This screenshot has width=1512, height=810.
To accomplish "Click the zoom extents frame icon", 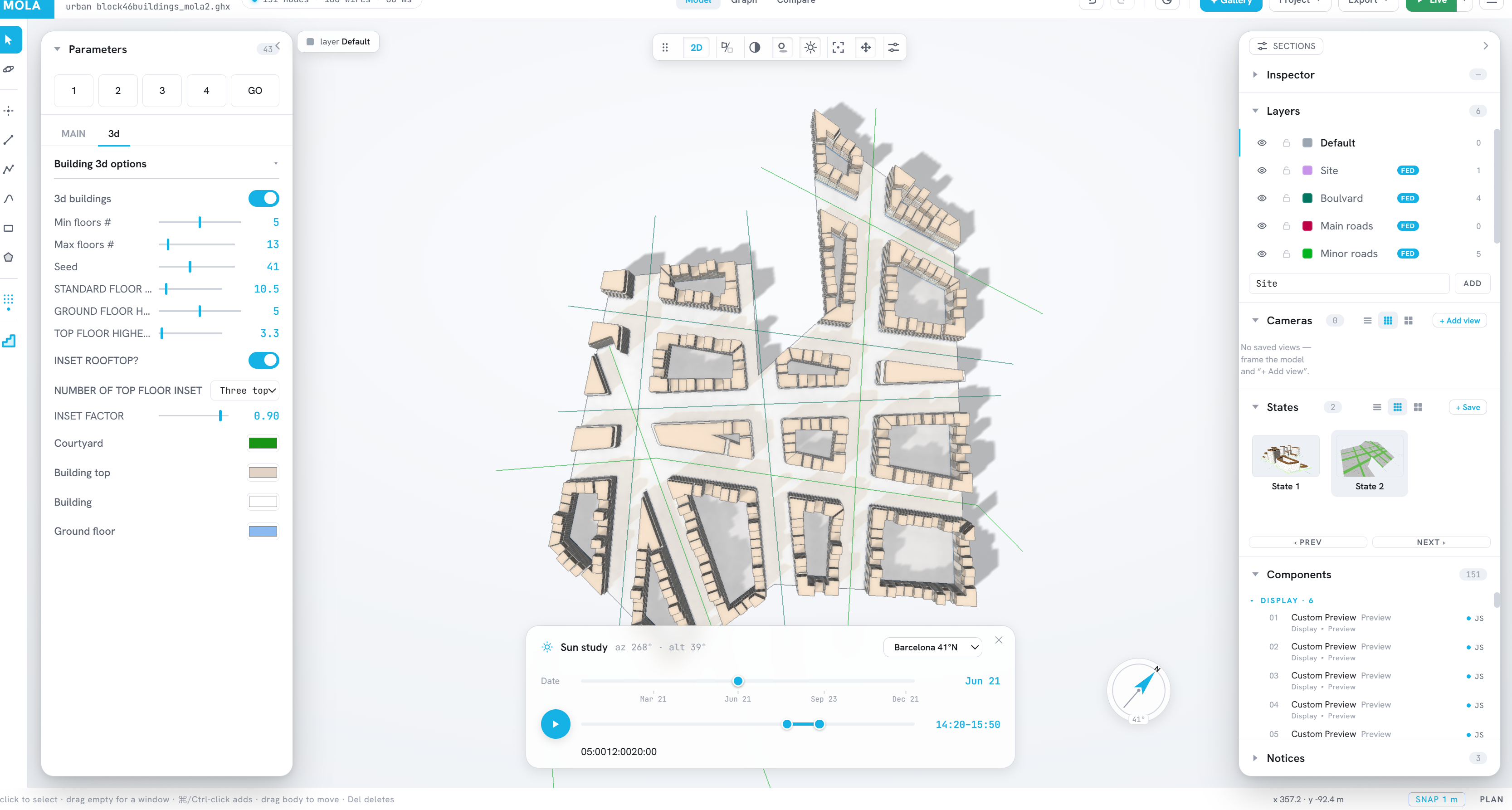I will [x=838, y=48].
